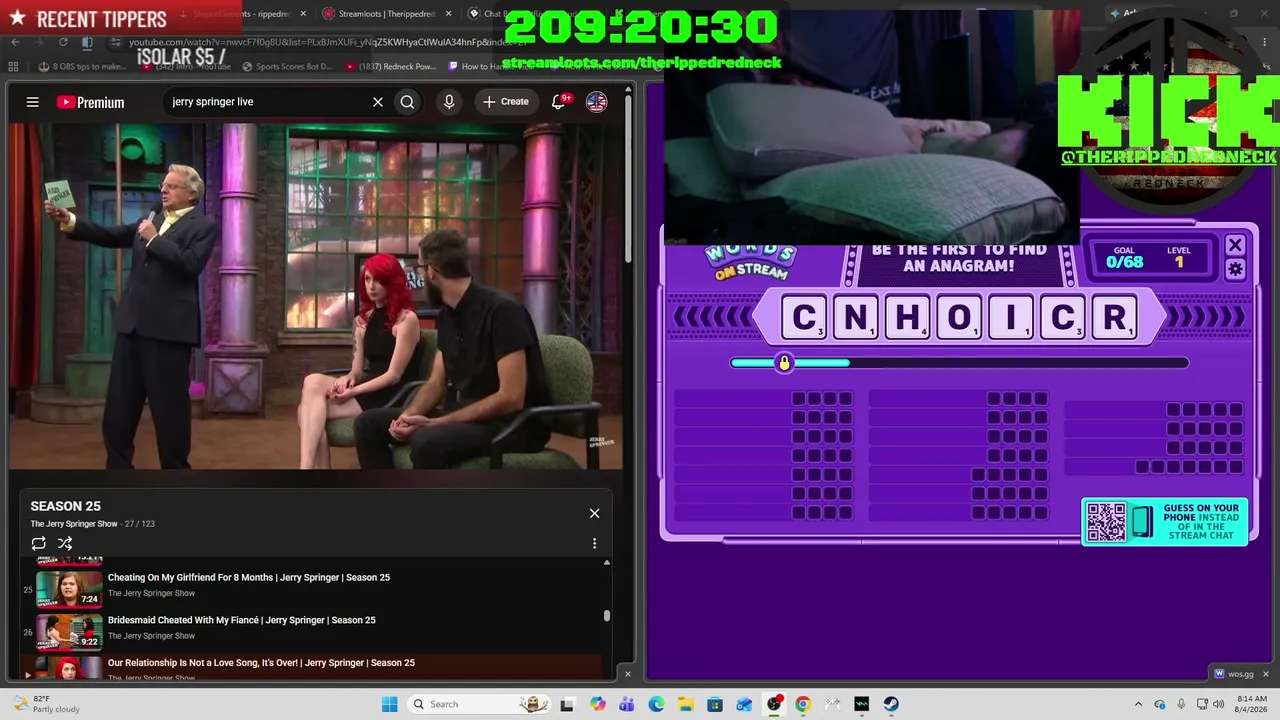Viewport: 1280px width, 720px height.
Task: Open the YouTube hamburger guide menu
Action: click(x=33, y=102)
